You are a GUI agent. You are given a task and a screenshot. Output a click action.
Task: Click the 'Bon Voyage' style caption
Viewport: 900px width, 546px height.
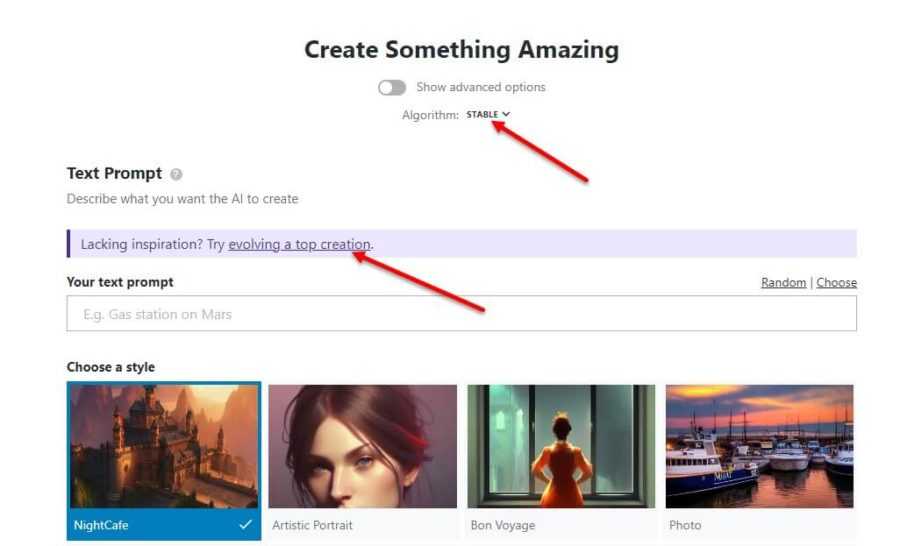[x=502, y=525]
